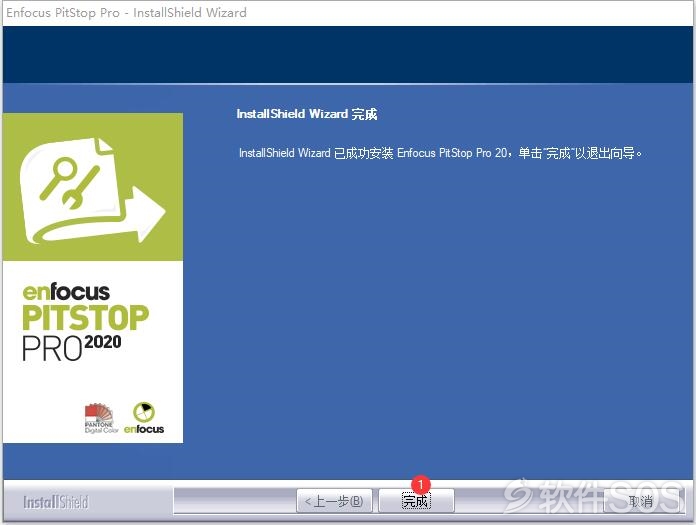Click the heading 'InstallShield Wizard 完成'

tap(307, 114)
